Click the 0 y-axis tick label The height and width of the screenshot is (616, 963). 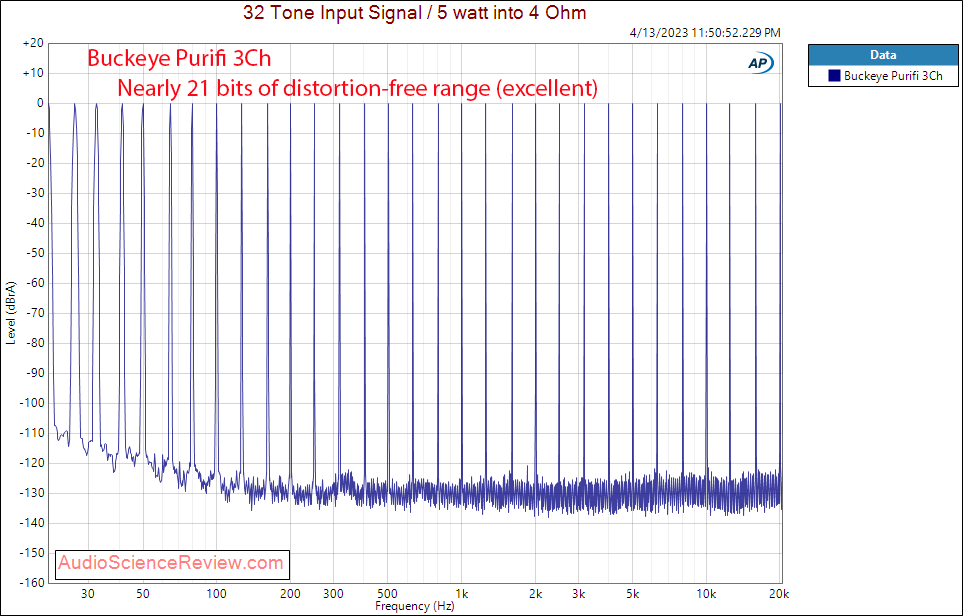pyautogui.click(x=40, y=103)
